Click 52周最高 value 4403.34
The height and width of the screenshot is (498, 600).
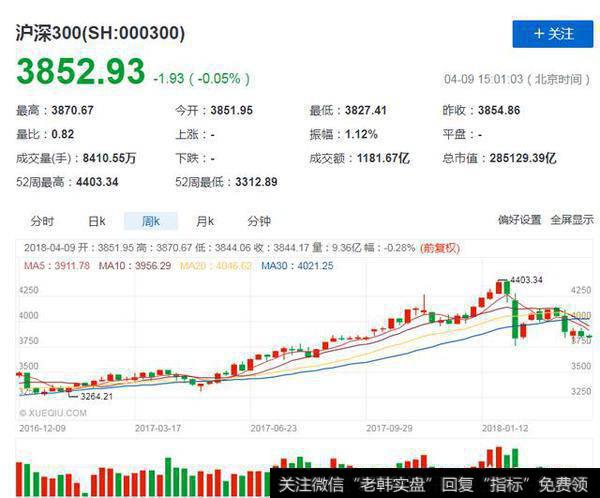(97, 182)
